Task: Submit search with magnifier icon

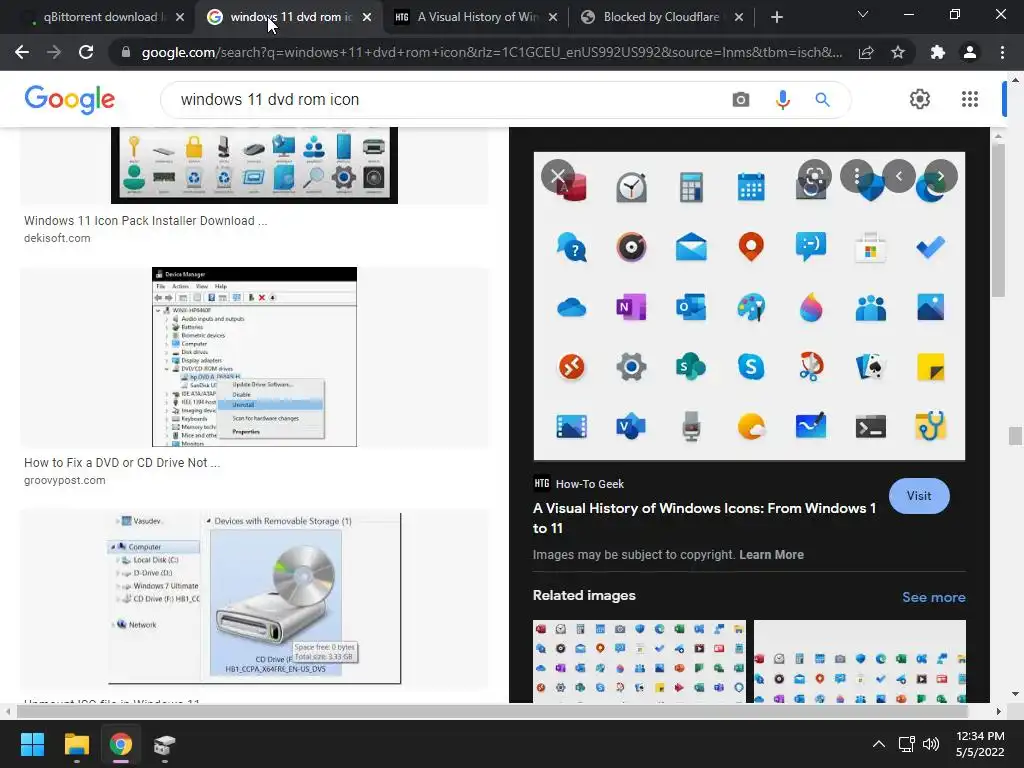Action: (822, 99)
